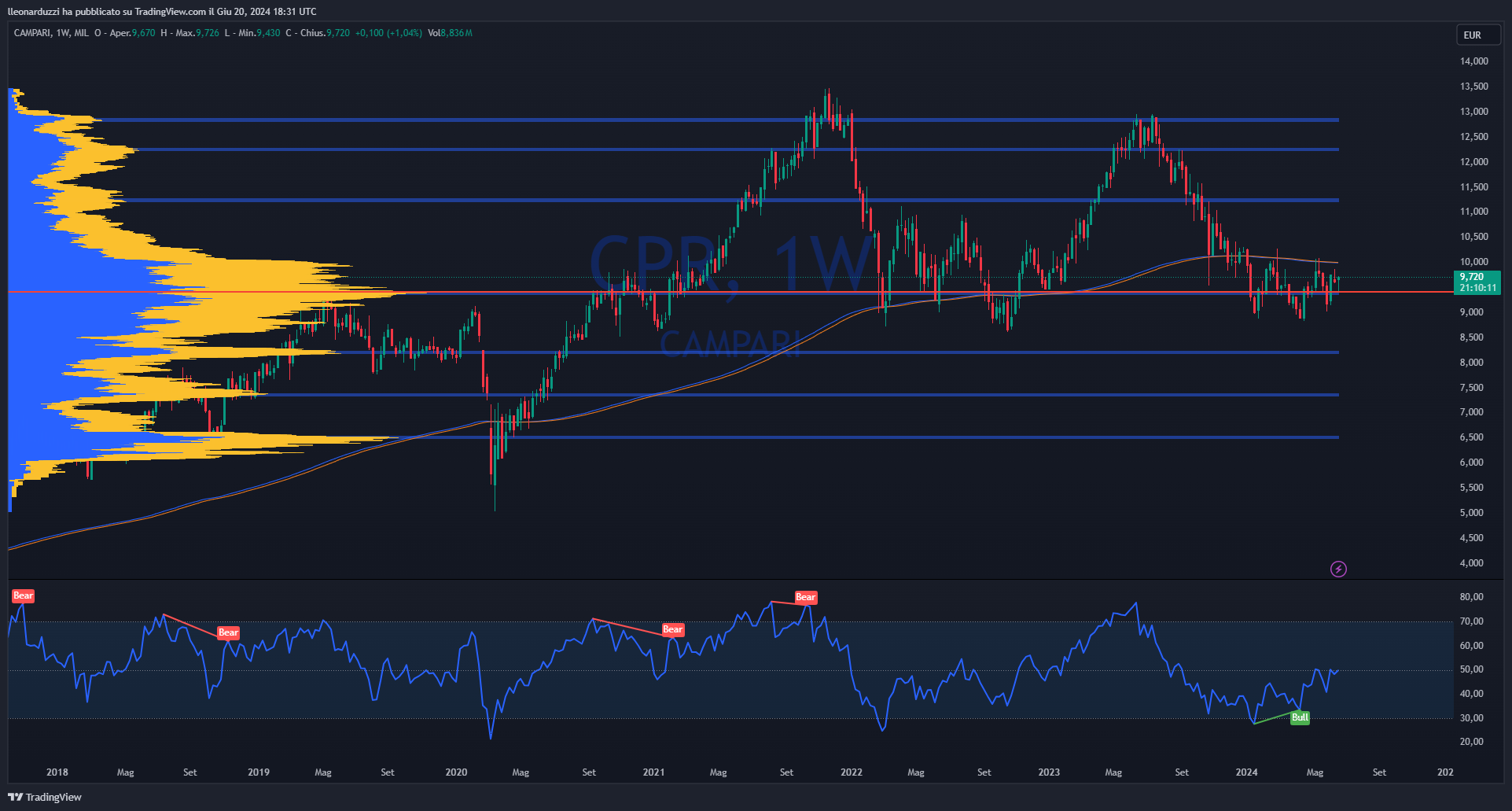Viewport: 1512px width, 811px height.
Task: Click the 2022 label on time axis
Action: click(x=852, y=772)
